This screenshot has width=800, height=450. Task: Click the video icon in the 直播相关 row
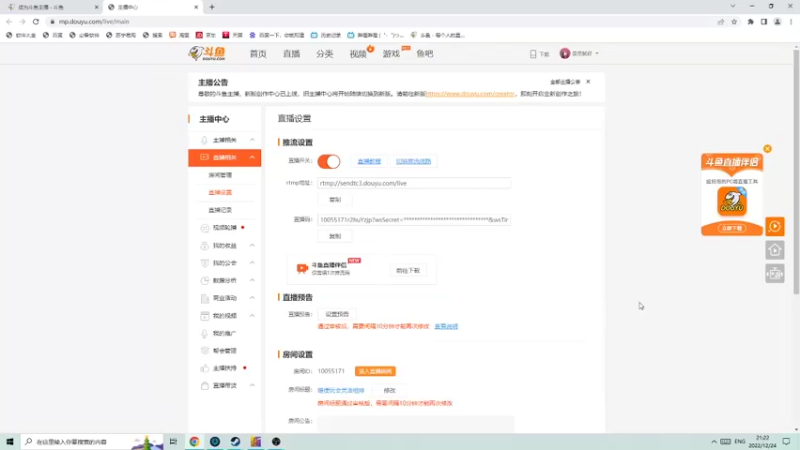pyautogui.click(x=204, y=157)
